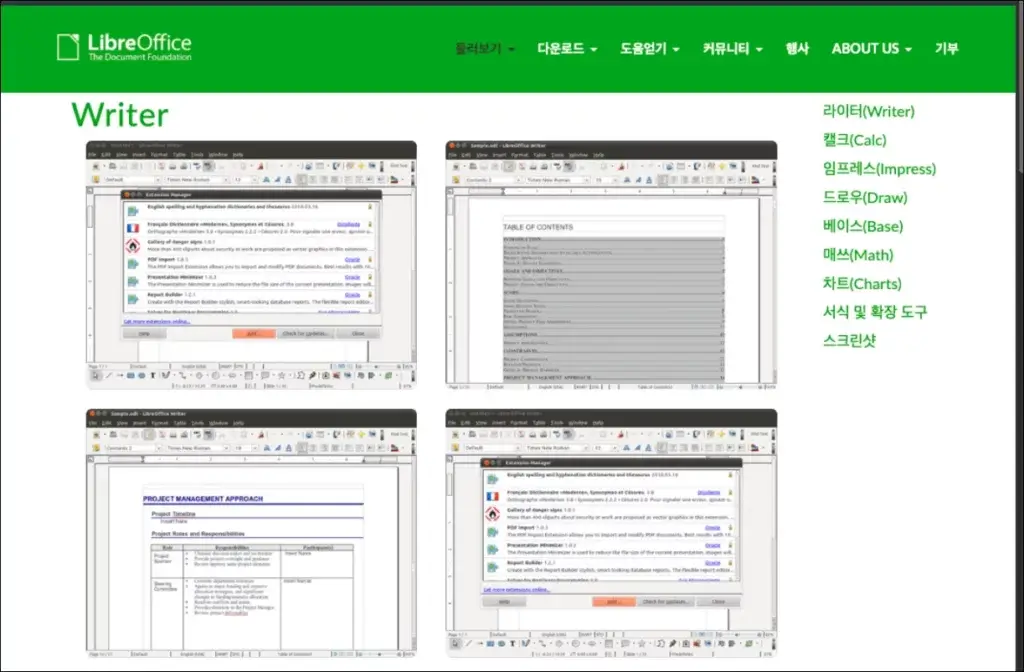Expand the 커뮤니티 menu

pyautogui.click(x=732, y=48)
